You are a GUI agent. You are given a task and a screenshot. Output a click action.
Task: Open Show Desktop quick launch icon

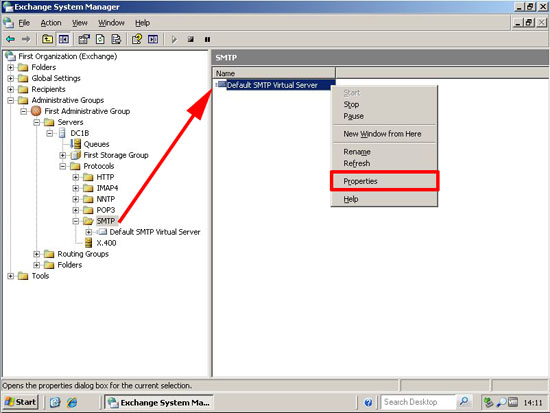tap(55, 402)
